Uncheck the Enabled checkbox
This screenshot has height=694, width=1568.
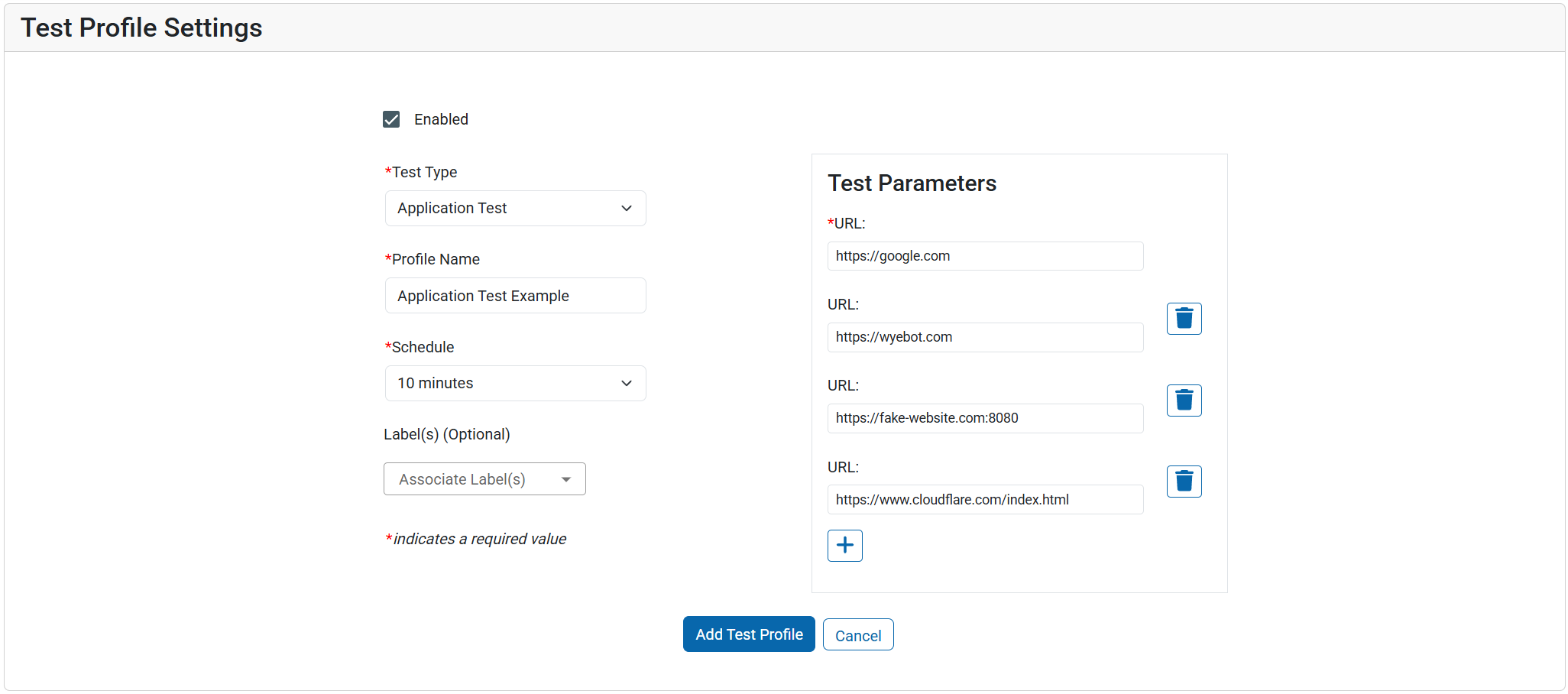pos(391,119)
